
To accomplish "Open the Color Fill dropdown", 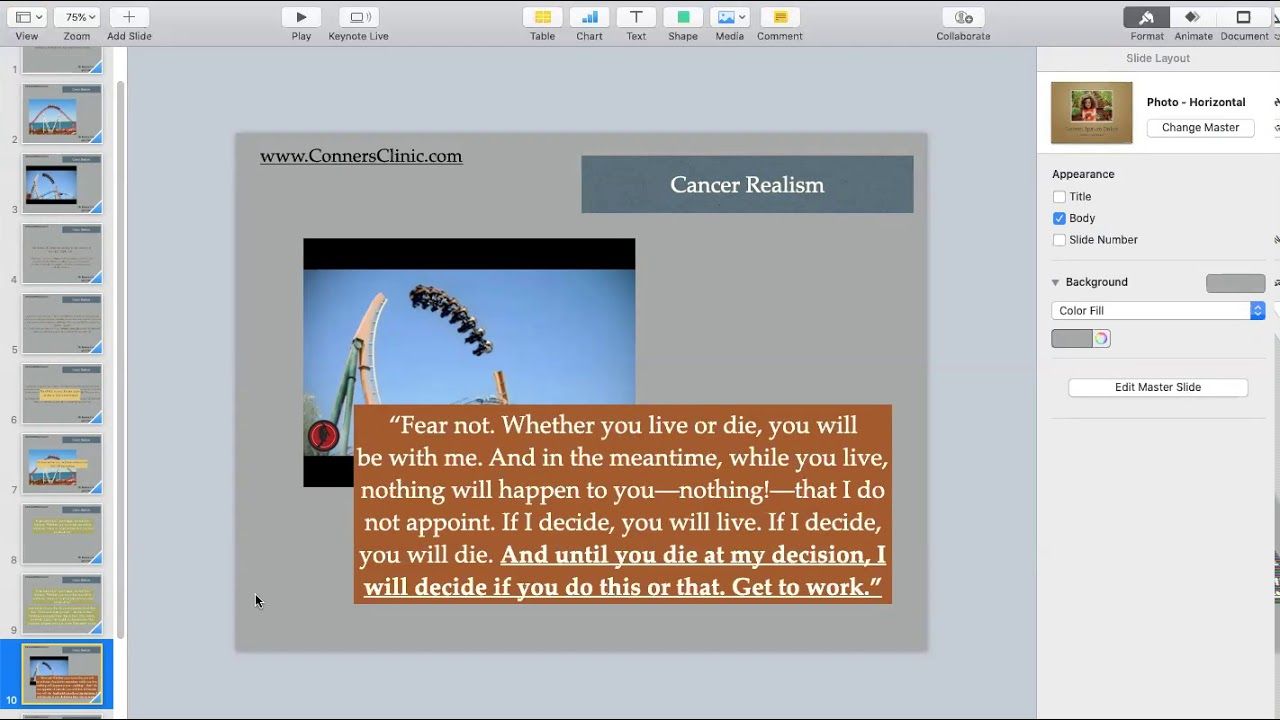I will tap(1158, 311).
